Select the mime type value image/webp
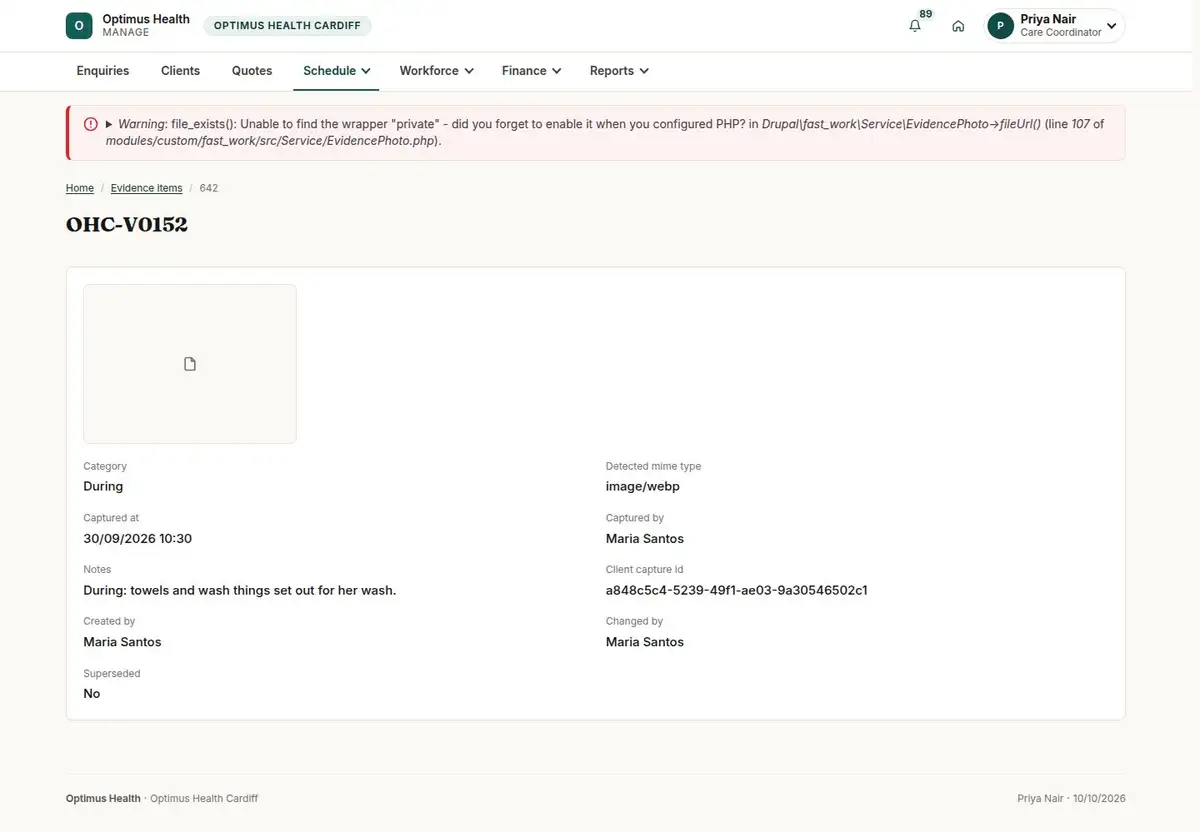Screen dimensions: 1200x832 [643, 486]
